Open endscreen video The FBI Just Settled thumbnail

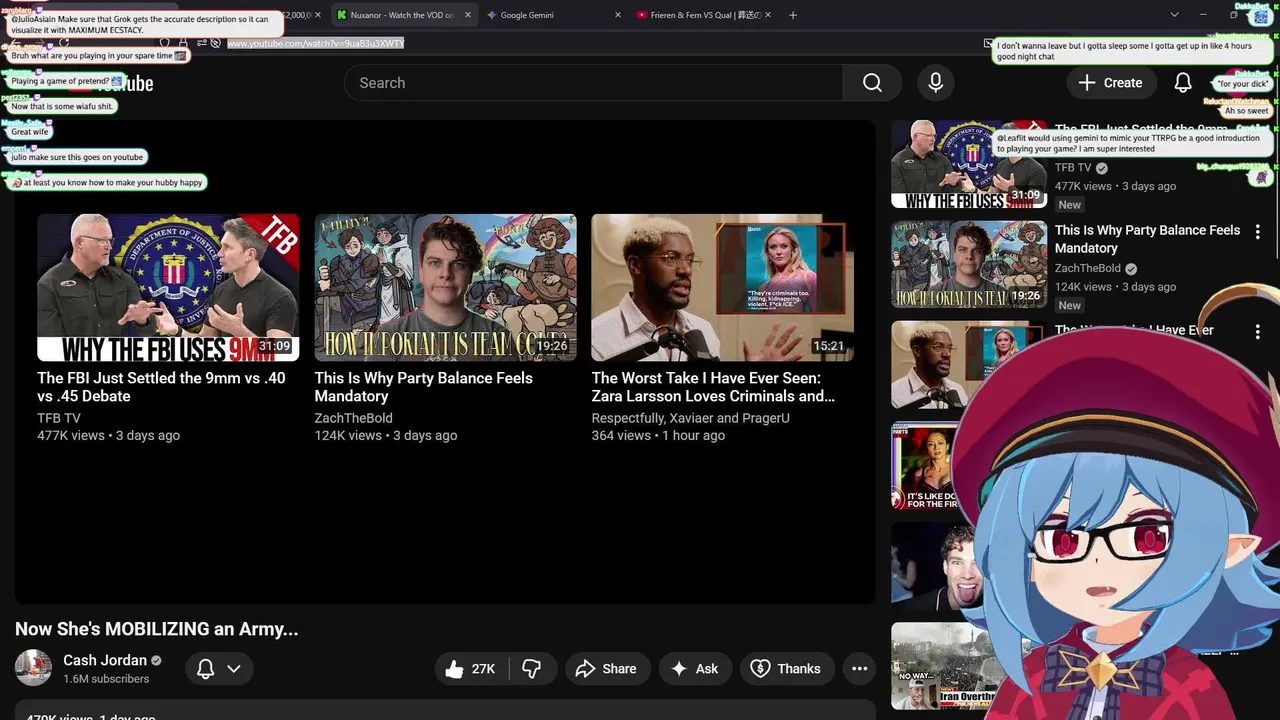click(168, 287)
